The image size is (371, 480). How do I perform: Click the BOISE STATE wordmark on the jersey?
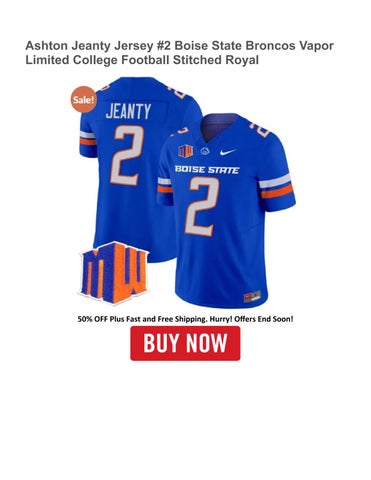(207, 169)
